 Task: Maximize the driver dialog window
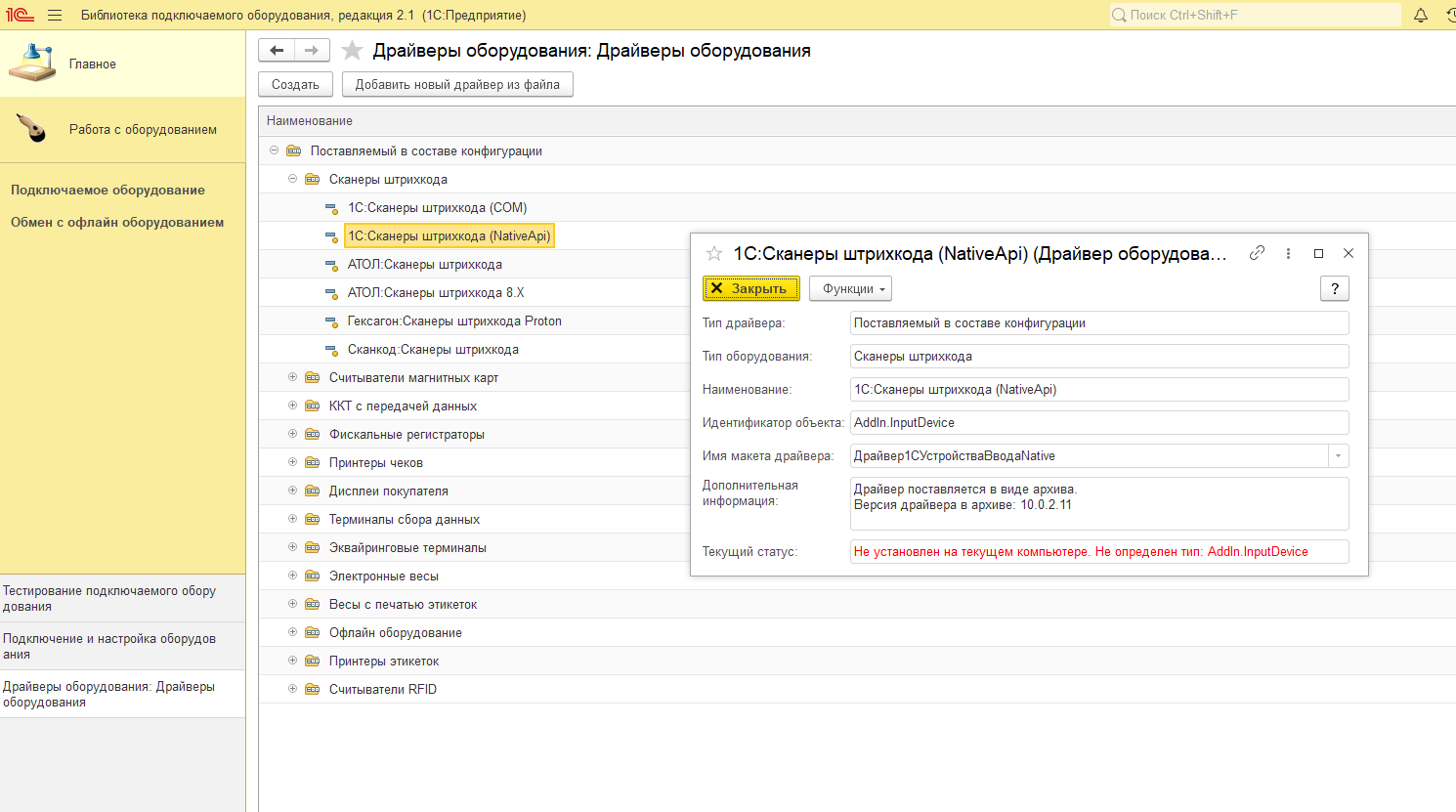point(1318,253)
